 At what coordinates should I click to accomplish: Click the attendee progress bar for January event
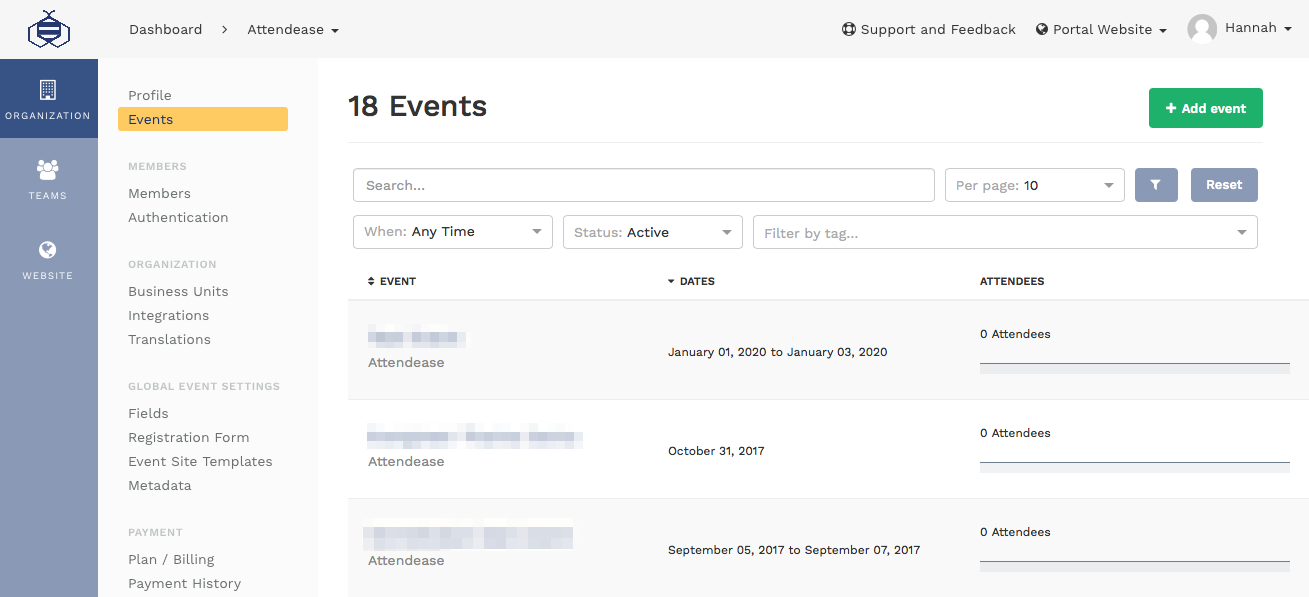pyautogui.click(x=1134, y=368)
